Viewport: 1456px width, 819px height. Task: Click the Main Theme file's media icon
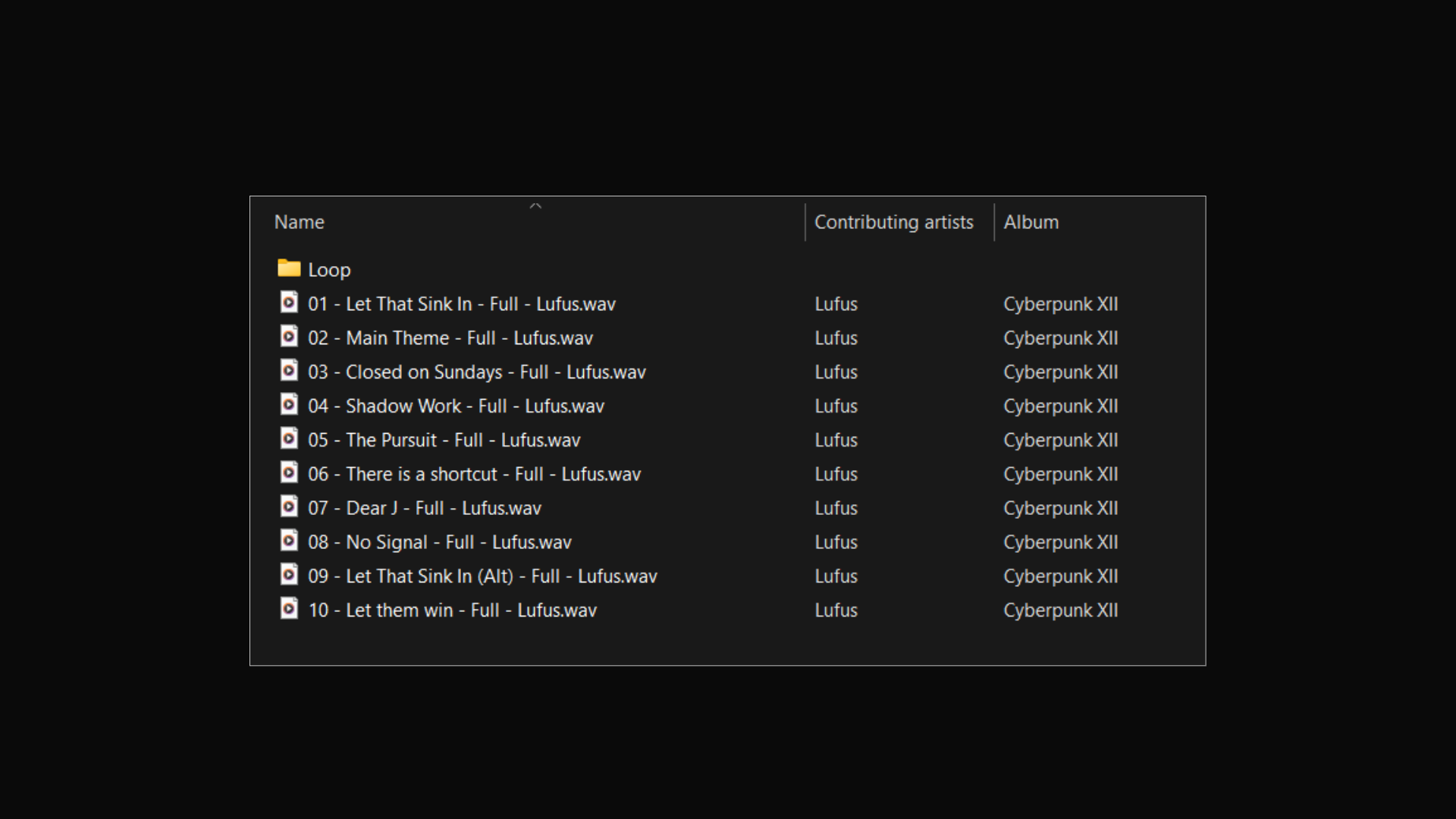tap(289, 337)
